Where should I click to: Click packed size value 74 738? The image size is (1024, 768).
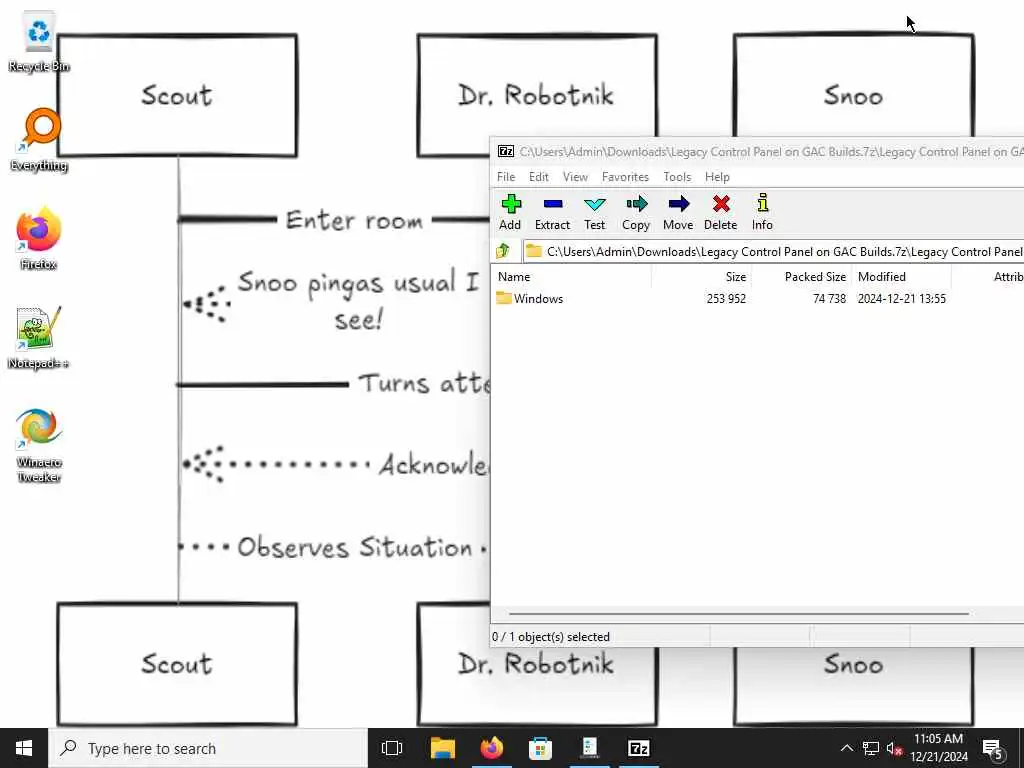pyautogui.click(x=829, y=298)
